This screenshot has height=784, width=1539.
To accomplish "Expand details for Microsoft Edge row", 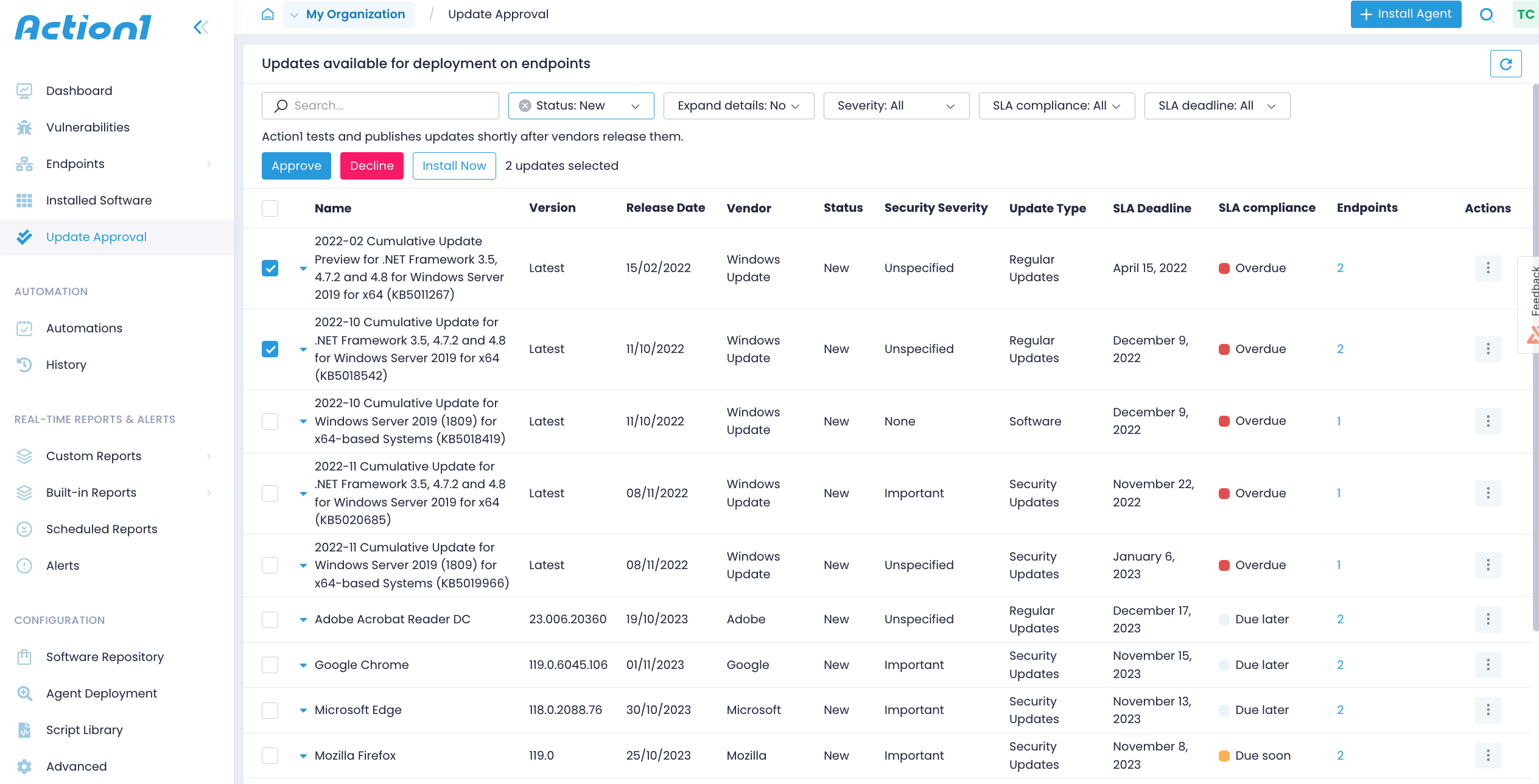I will (303, 710).
